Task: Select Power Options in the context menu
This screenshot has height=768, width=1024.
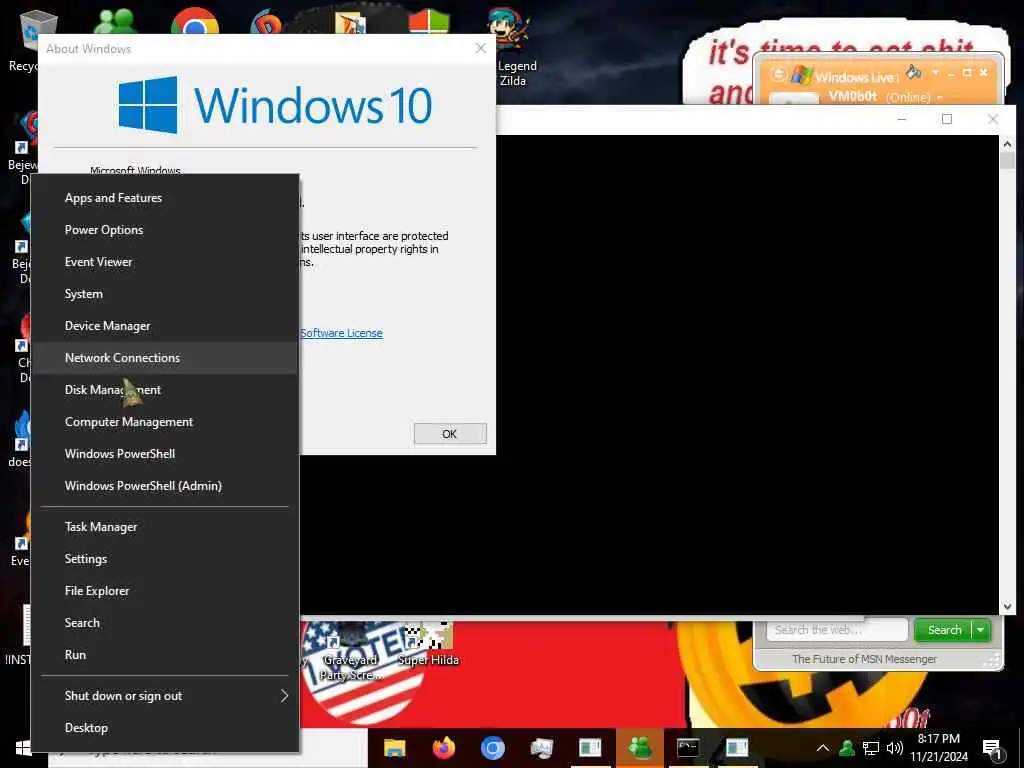Action: click(165, 230)
